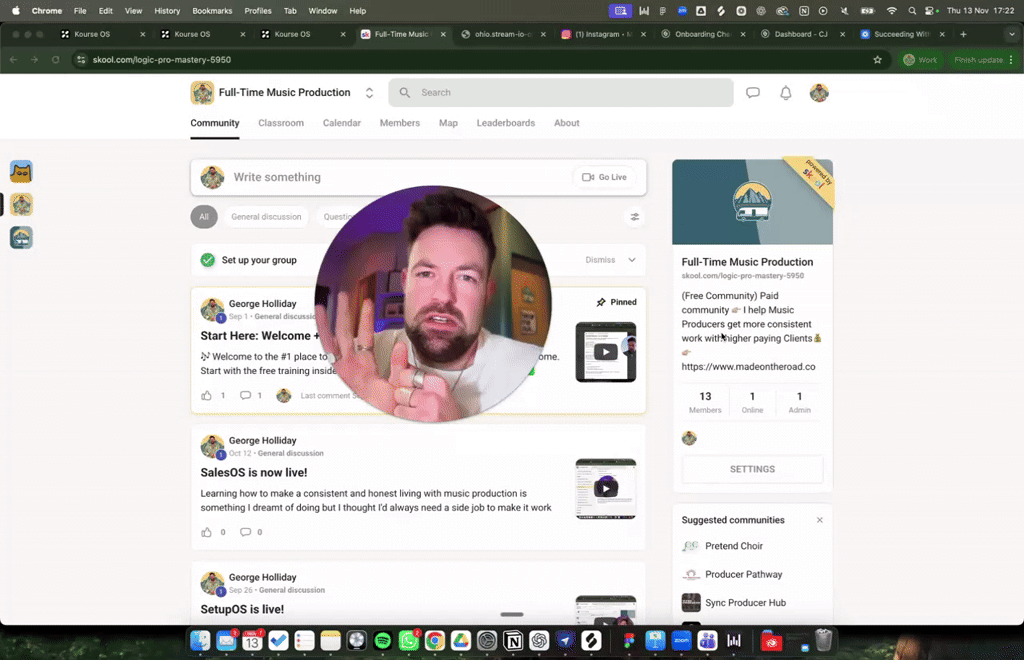
Task: Open Spotlight search in menu bar
Action: [x=912, y=10]
